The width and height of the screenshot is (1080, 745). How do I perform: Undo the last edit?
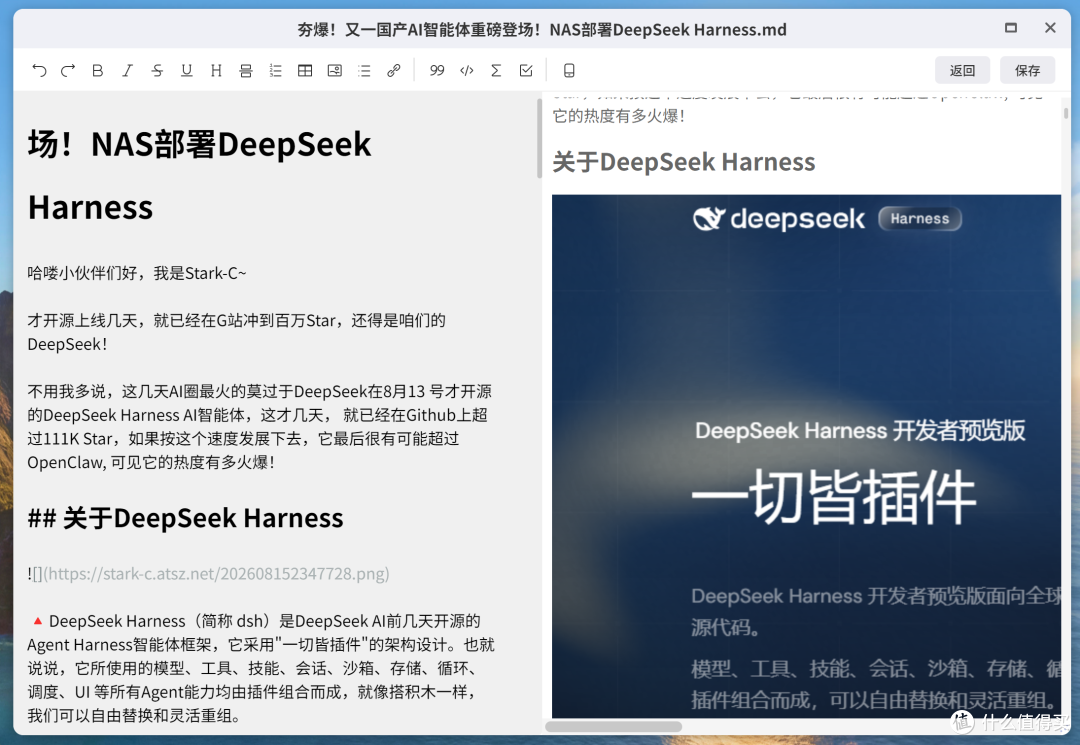pyautogui.click(x=39, y=70)
